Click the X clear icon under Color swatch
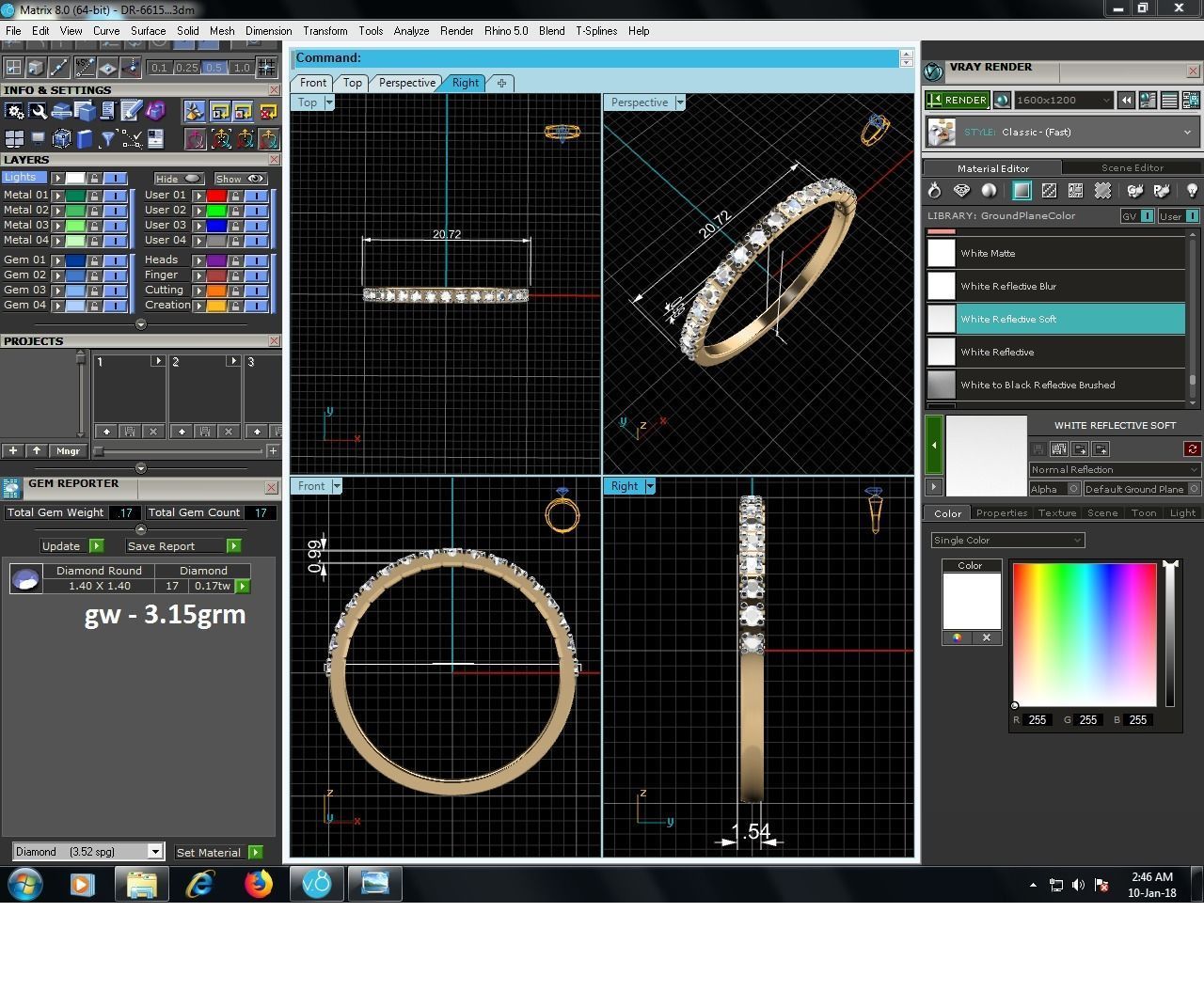Viewport: 1204px width, 991px height. pos(987,637)
